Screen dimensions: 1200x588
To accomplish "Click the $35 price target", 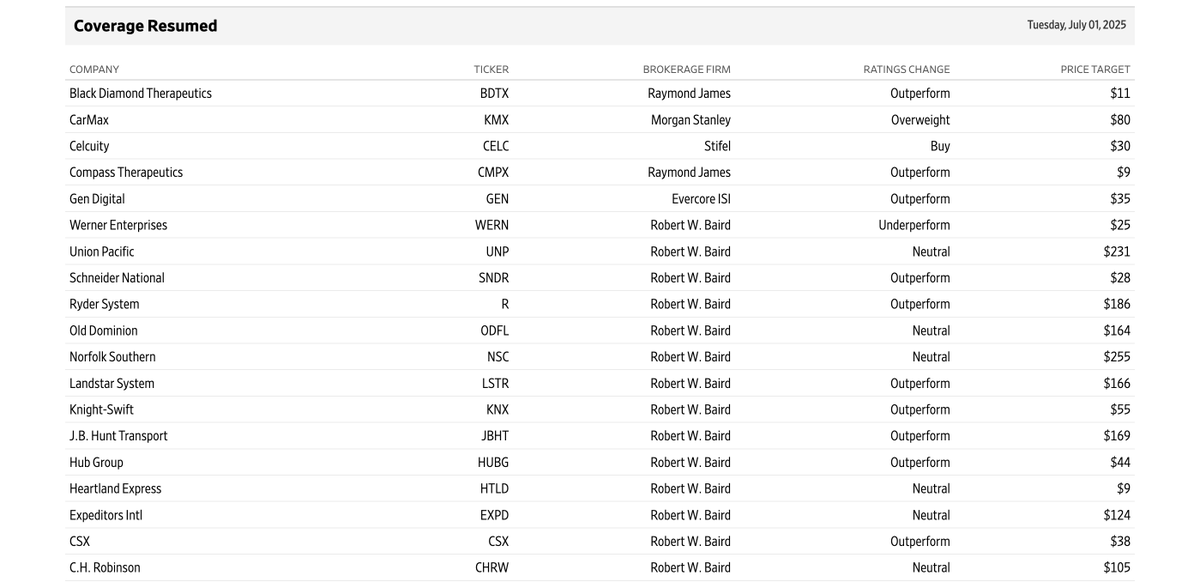I will pos(1120,199).
